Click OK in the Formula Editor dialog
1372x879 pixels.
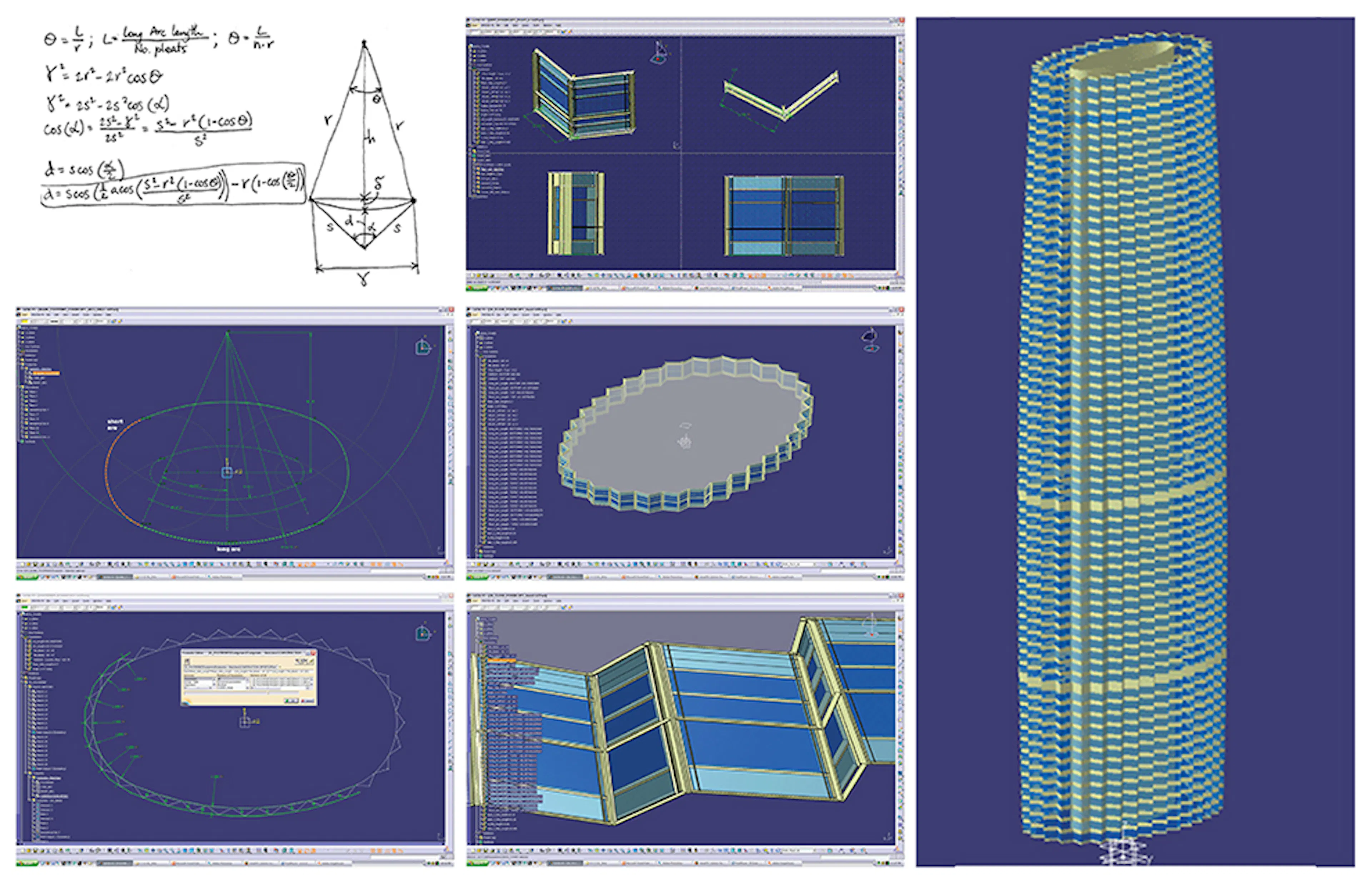tap(292, 701)
